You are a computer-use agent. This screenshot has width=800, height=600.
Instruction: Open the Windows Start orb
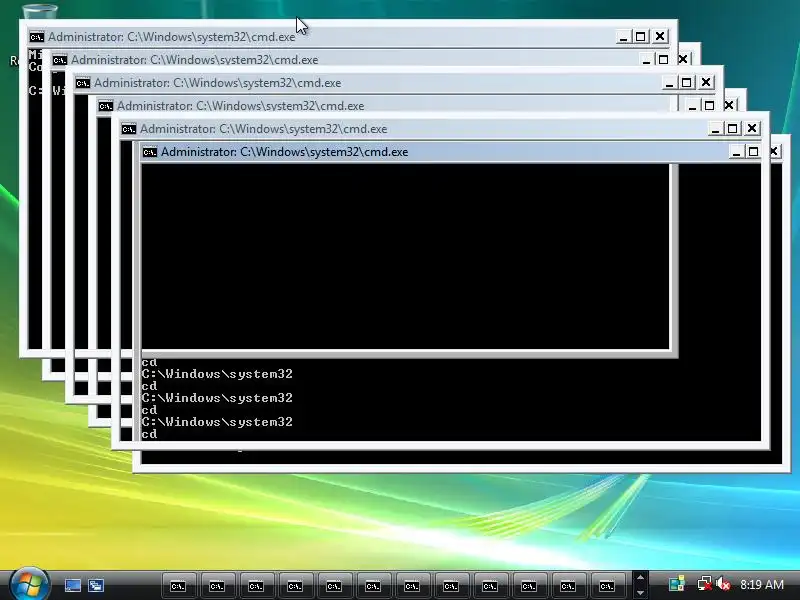click(30, 584)
